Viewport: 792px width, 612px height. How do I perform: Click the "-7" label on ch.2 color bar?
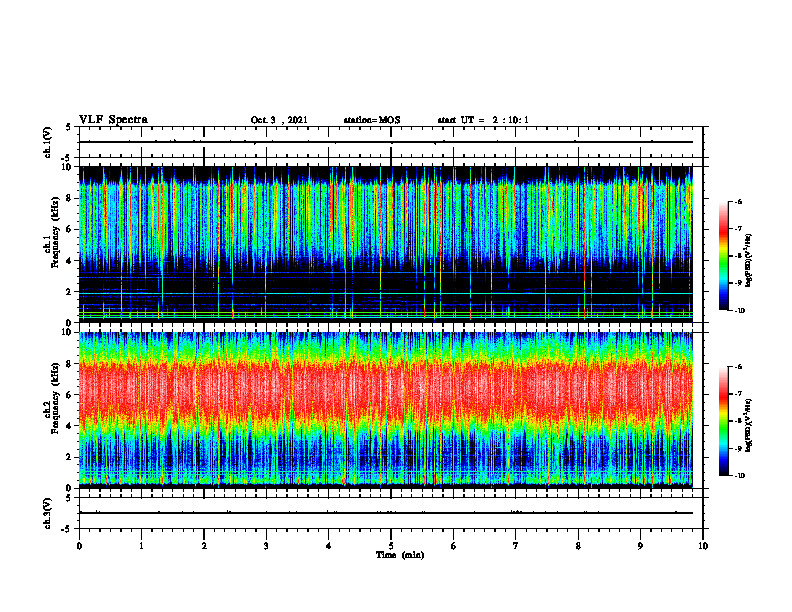point(738,394)
